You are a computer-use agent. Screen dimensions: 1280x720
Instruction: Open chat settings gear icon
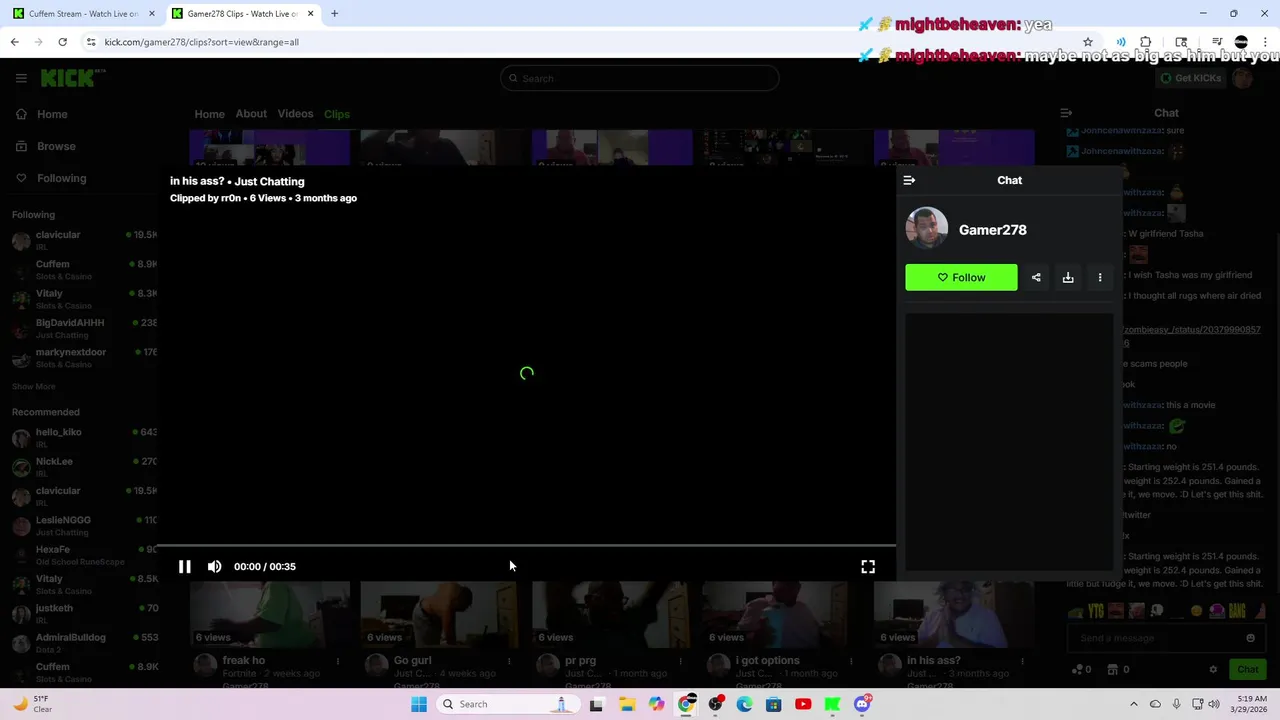[x=1213, y=669]
